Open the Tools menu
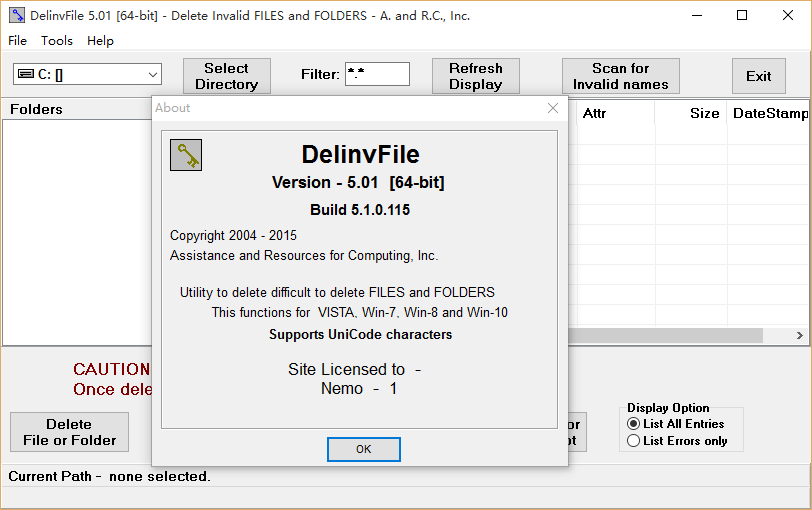 click(57, 41)
